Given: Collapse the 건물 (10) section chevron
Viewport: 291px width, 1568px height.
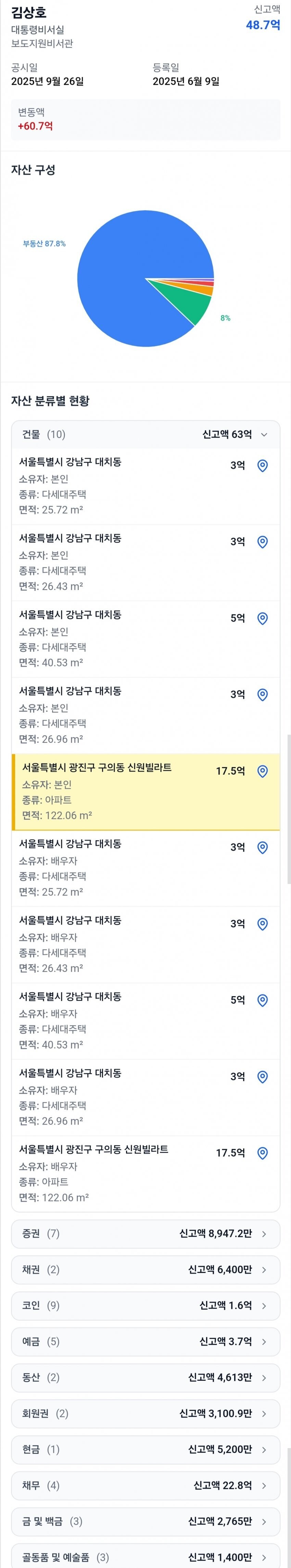Looking at the screenshot, I should (x=264, y=435).
